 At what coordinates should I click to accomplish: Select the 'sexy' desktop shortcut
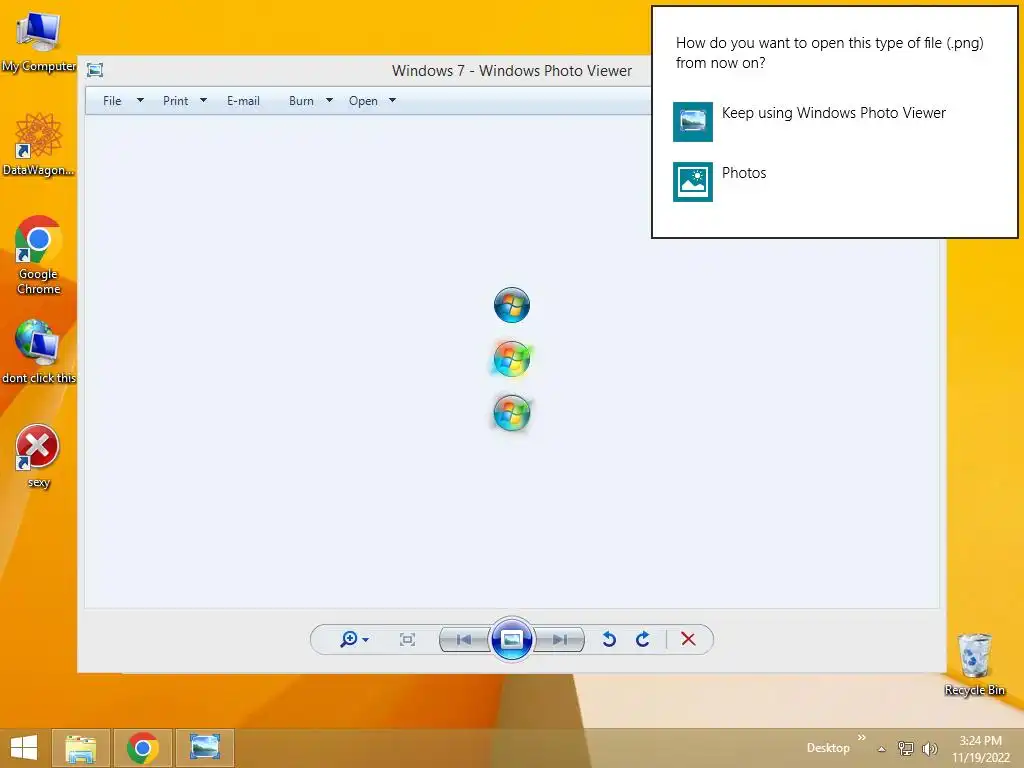click(x=38, y=456)
